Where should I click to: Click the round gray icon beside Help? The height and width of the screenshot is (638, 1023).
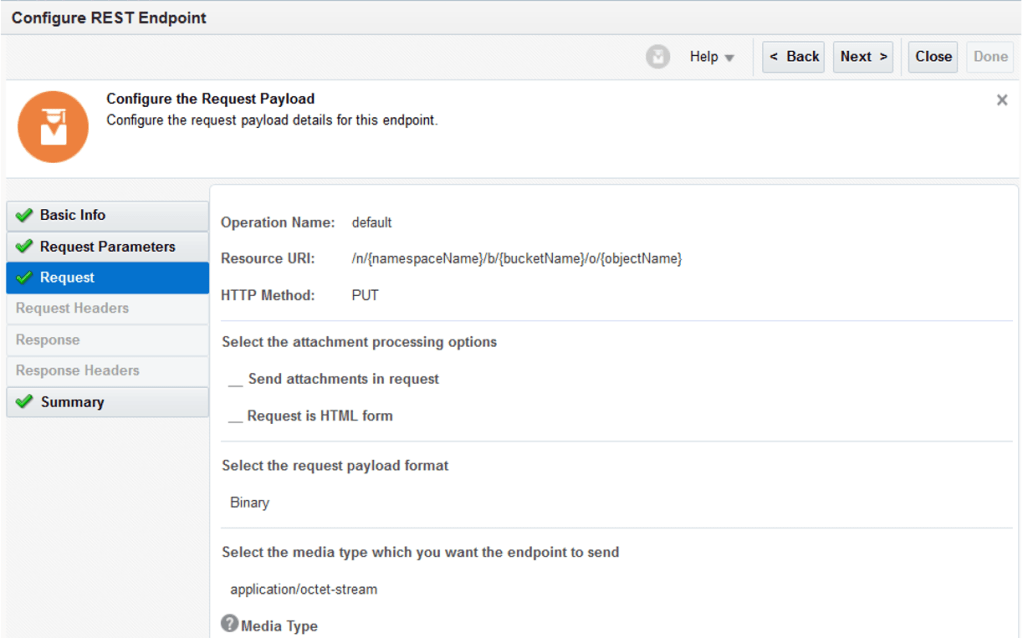[x=657, y=57]
